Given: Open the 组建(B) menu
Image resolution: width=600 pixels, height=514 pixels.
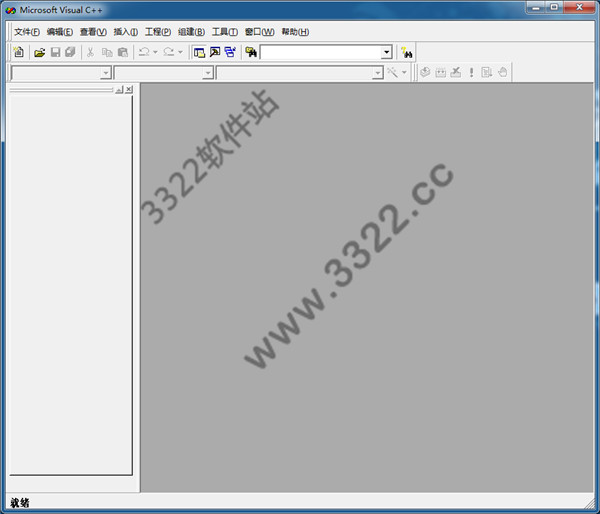Looking at the screenshot, I should point(191,32).
